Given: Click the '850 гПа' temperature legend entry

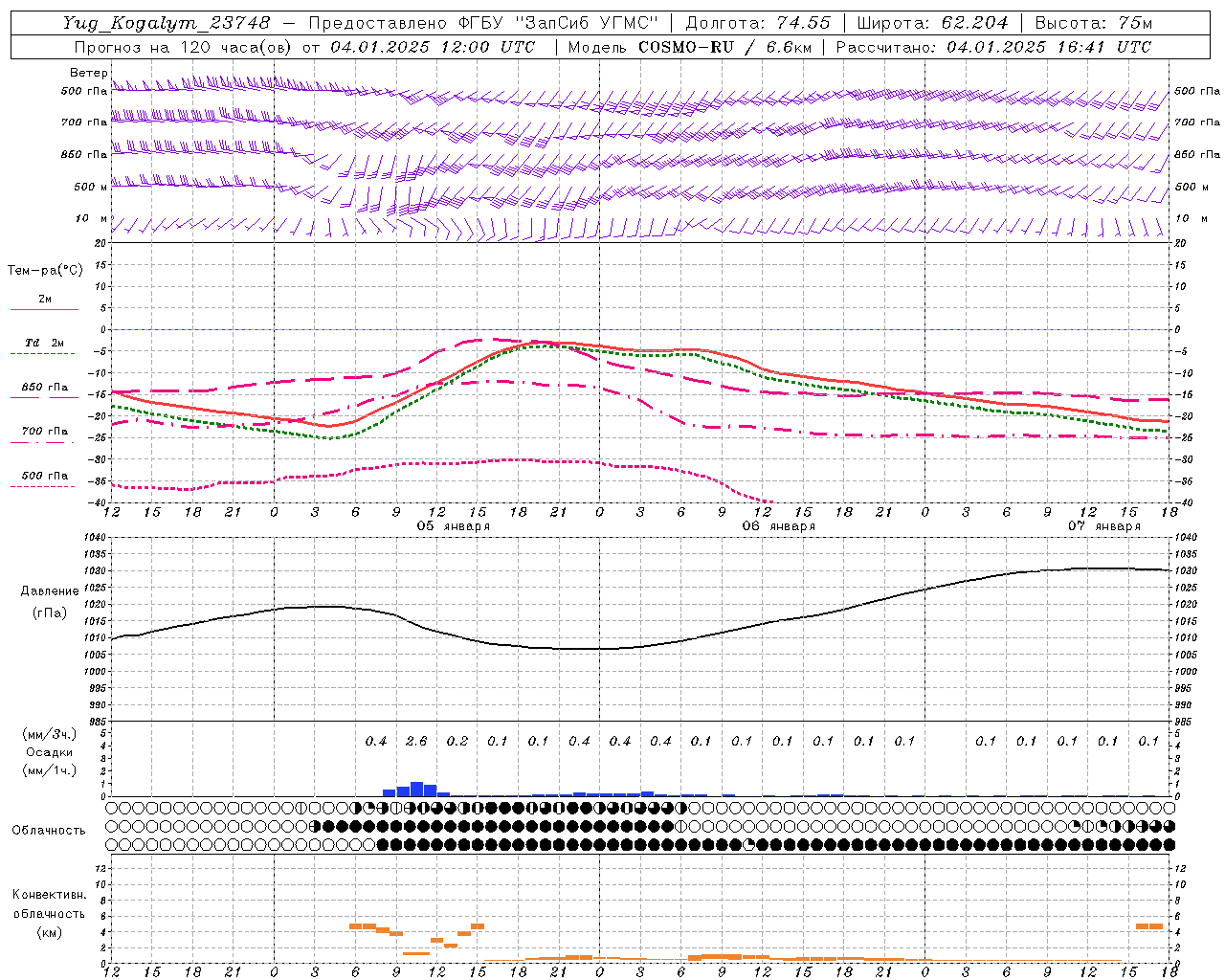Looking at the screenshot, I should tap(45, 388).
